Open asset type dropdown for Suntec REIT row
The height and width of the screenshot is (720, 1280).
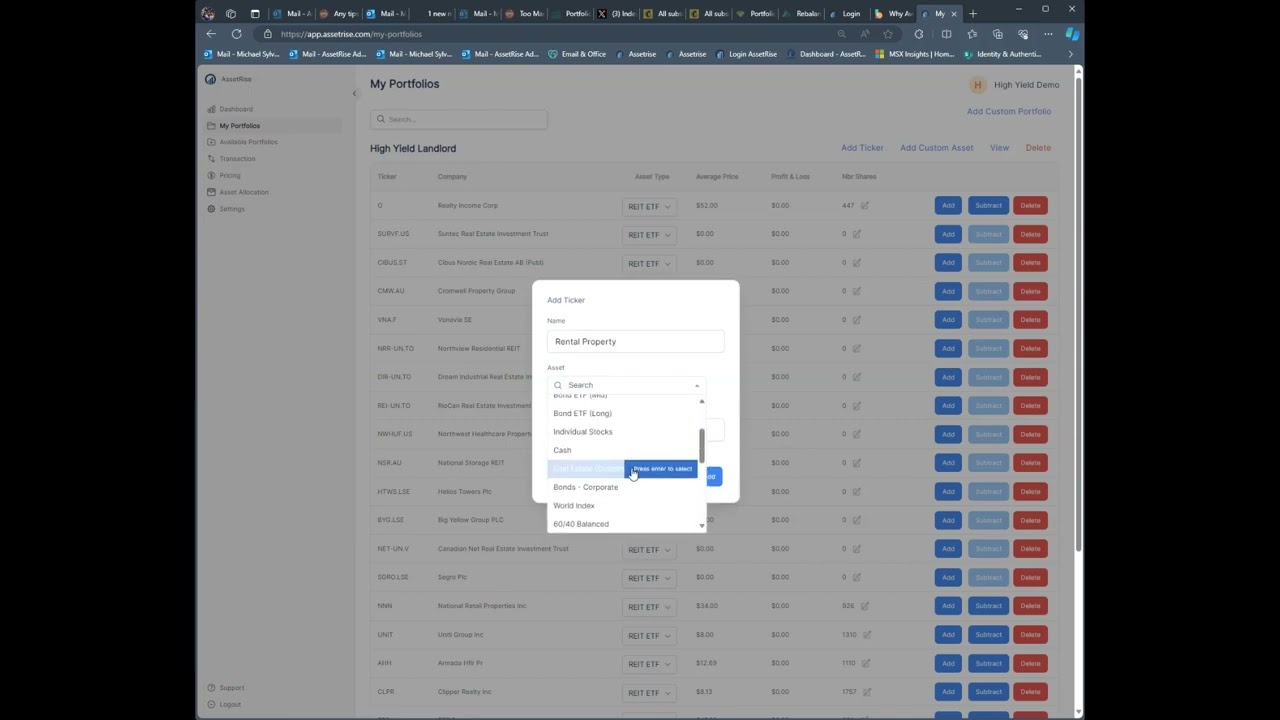(649, 235)
